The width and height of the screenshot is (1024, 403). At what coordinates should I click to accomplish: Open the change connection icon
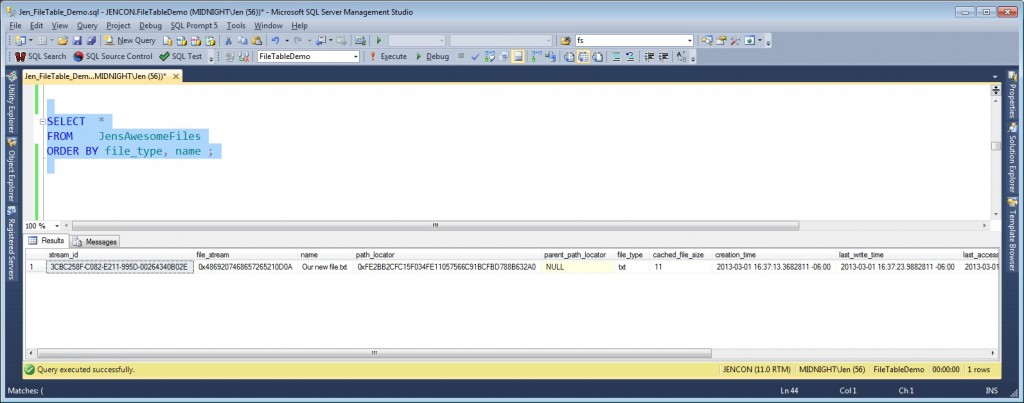229,57
